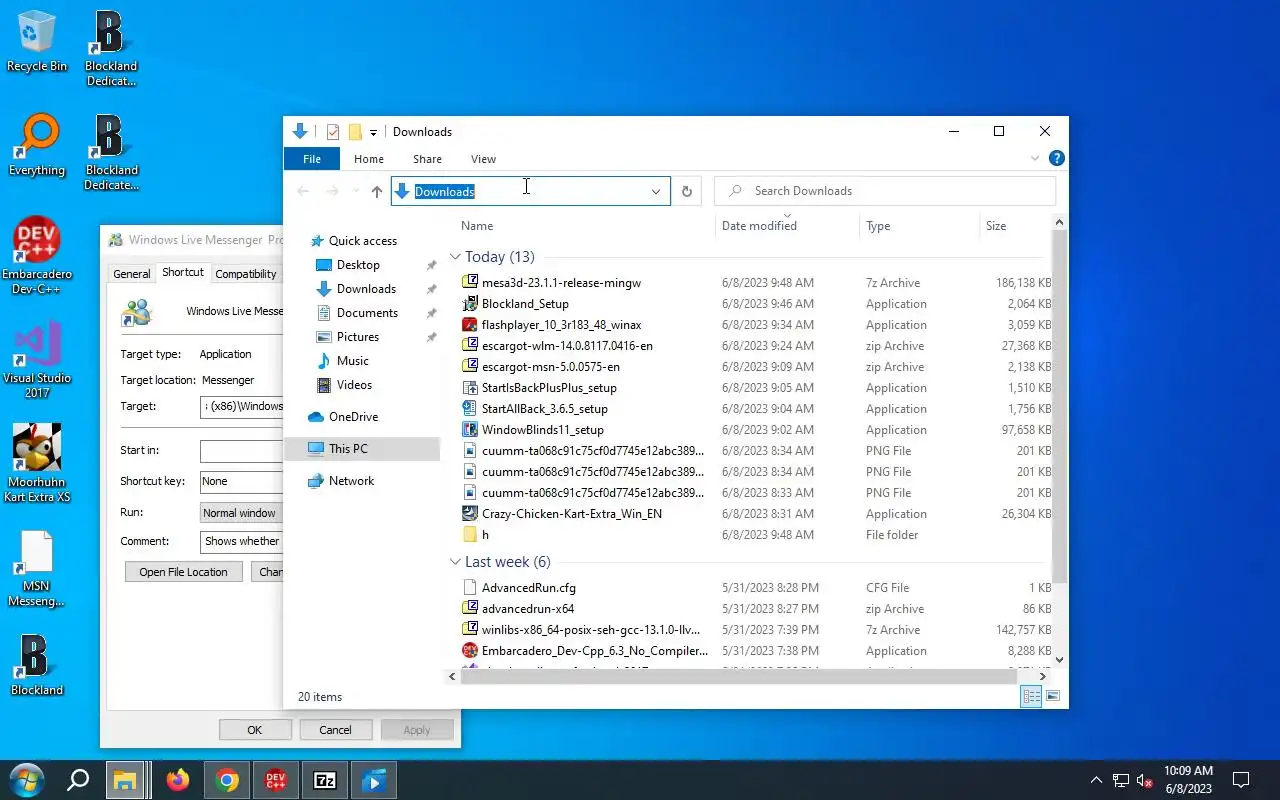Image resolution: width=1280 pixels, height=800 pixels.
Task: Open Dev-C++ from the taskbar
Action: [x=276, y=780]
